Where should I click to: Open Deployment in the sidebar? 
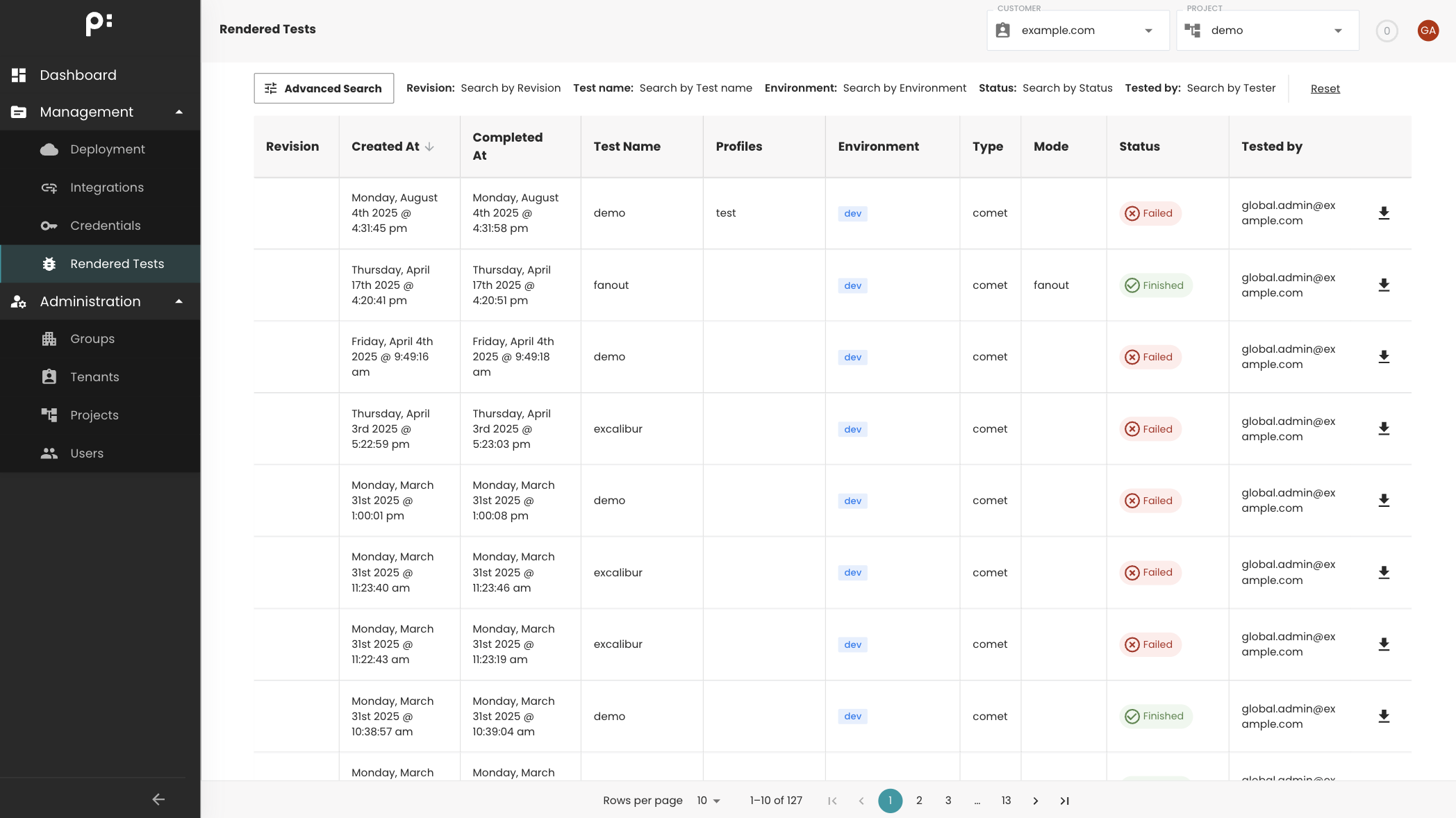107,149
